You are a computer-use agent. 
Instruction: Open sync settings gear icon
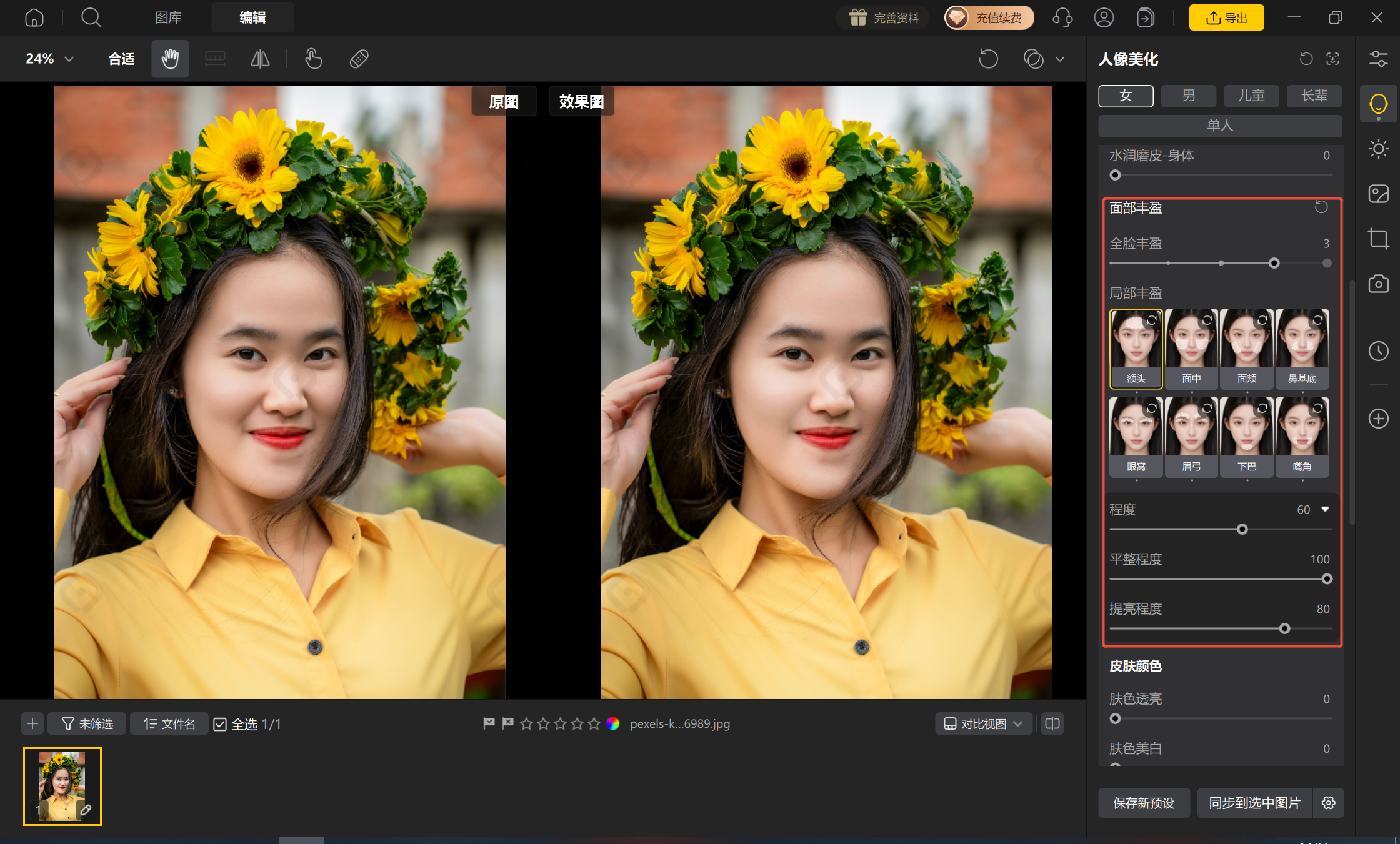pos(1329,803)
